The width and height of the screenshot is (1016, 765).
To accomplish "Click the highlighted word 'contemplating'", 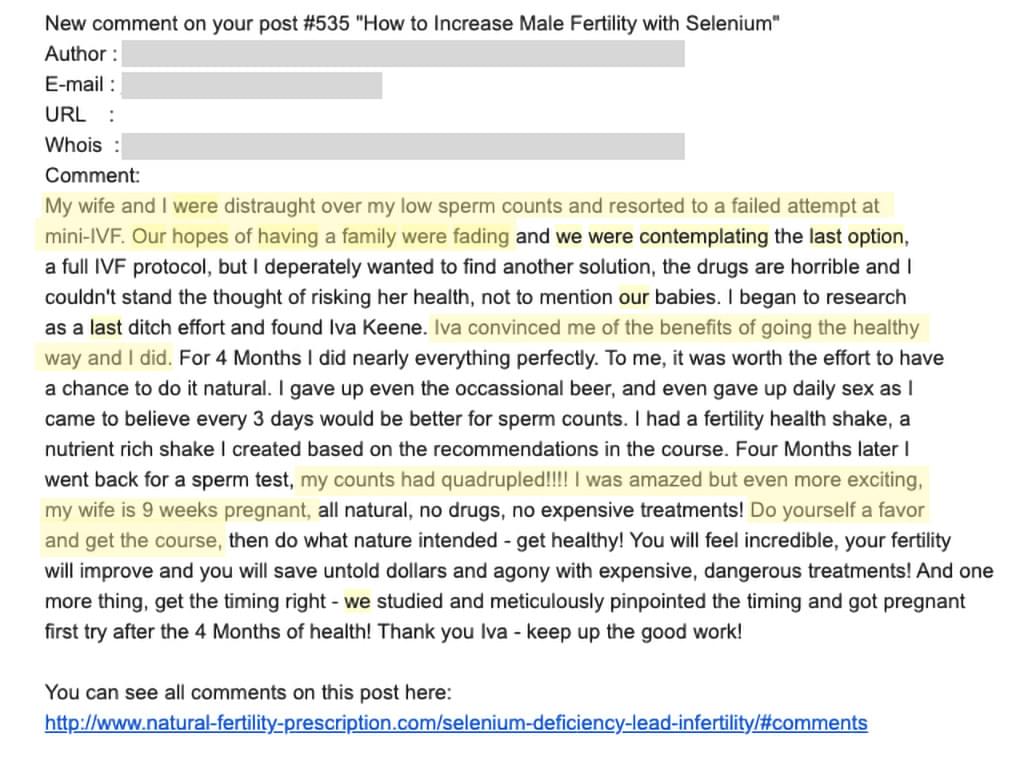I will coord(704,236).
